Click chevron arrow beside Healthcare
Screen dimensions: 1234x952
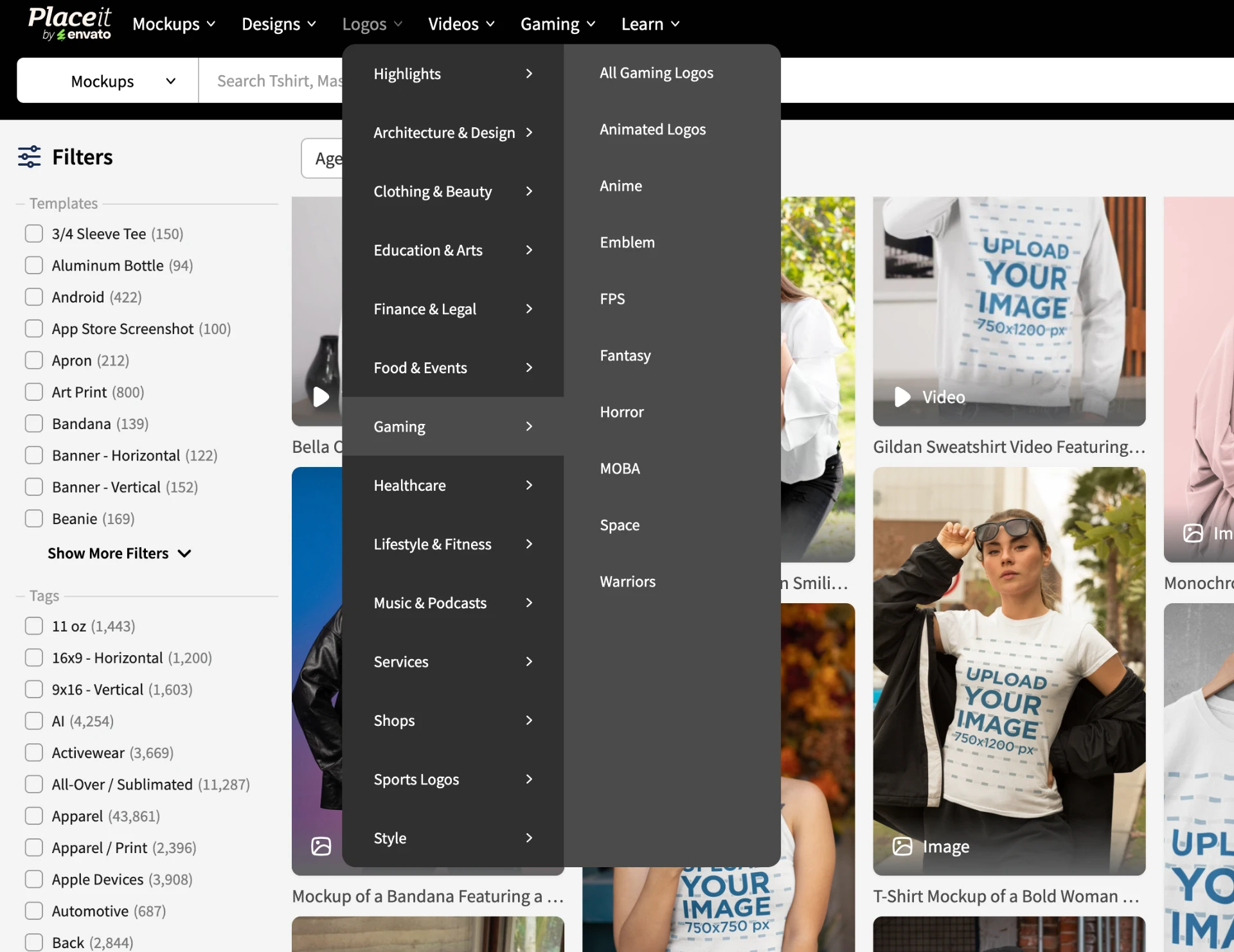point(529,485)
